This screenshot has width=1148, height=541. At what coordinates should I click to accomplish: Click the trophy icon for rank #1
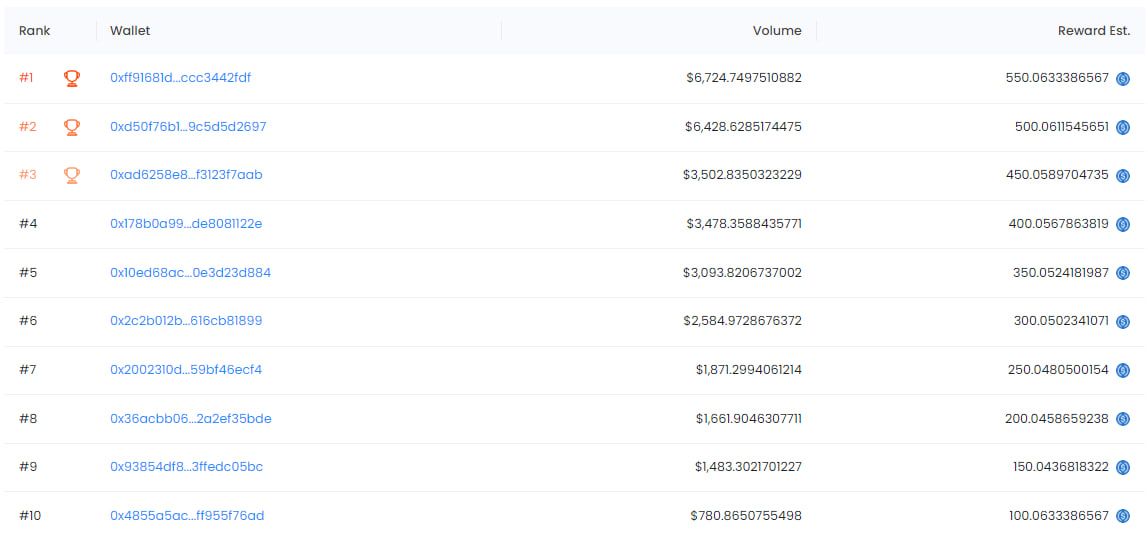click(x=71, y=78)
